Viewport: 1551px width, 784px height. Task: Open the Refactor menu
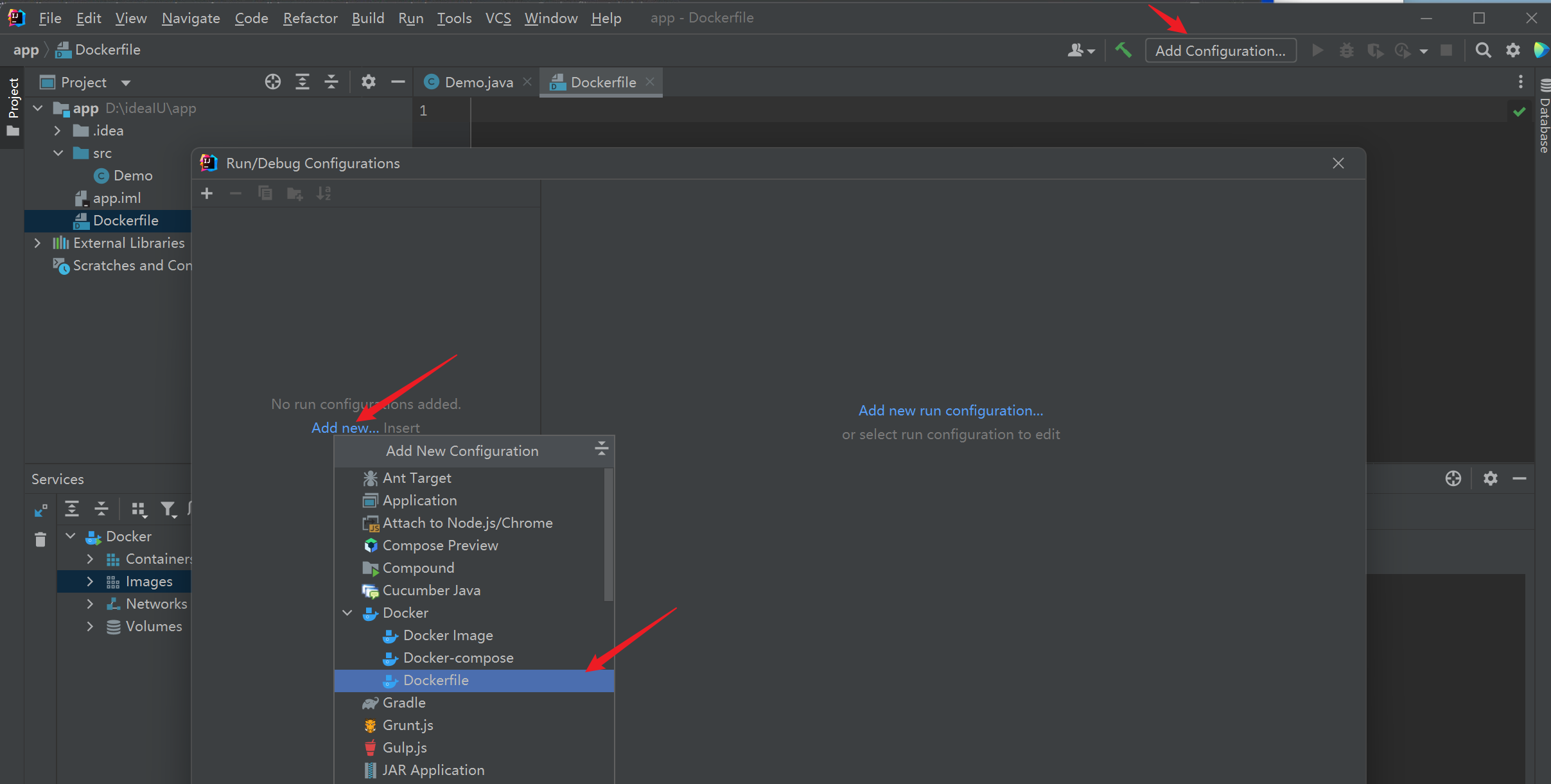pyautogui.click(x=310, y=18)
